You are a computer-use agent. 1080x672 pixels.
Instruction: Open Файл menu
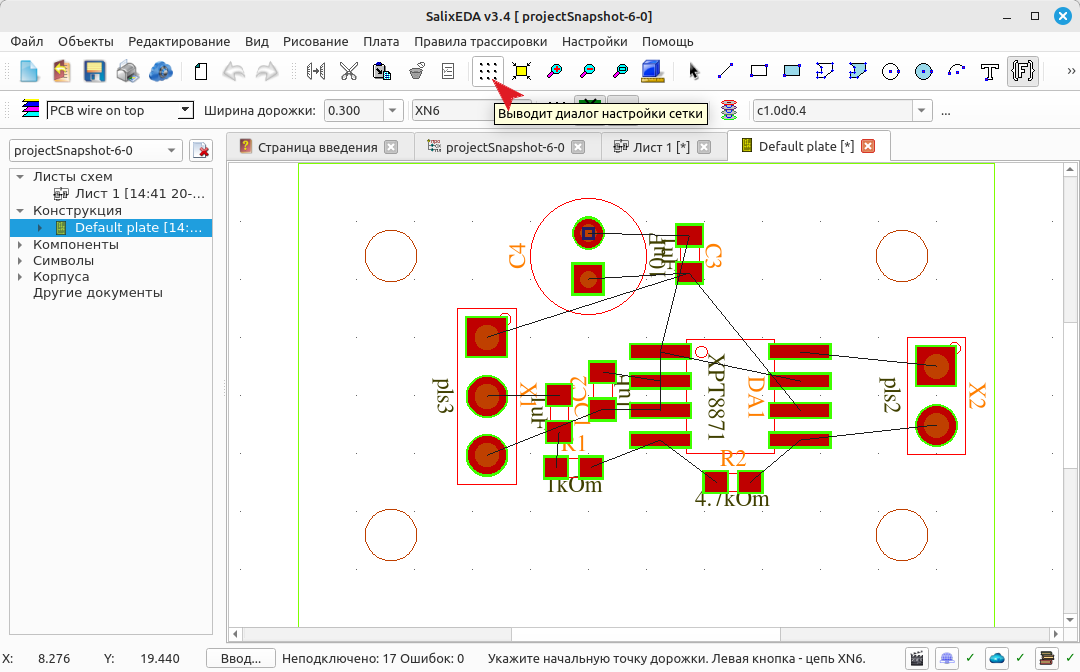click(x=27, y=41)
